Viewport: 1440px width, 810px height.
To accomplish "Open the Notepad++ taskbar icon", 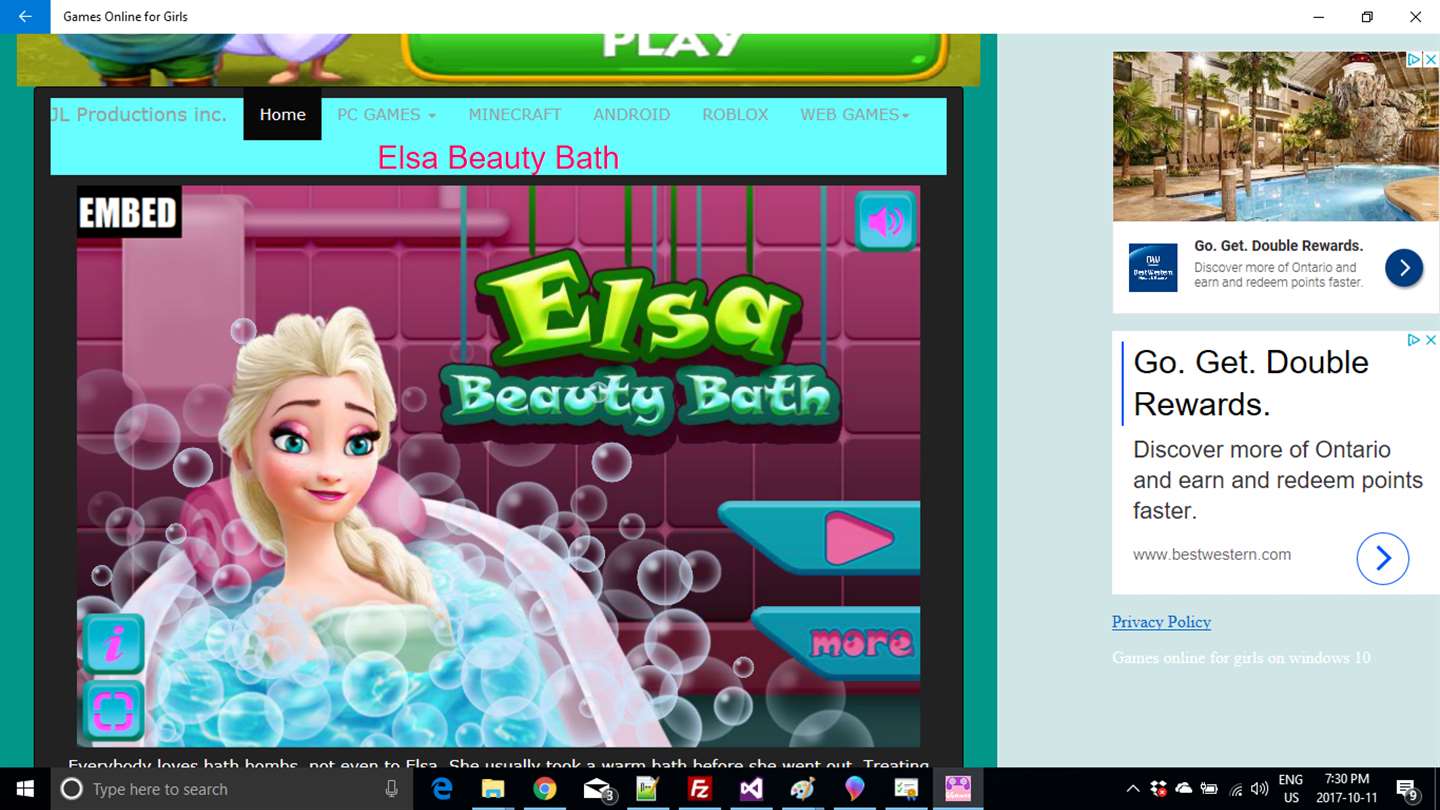I will click(x=648, y=789).
